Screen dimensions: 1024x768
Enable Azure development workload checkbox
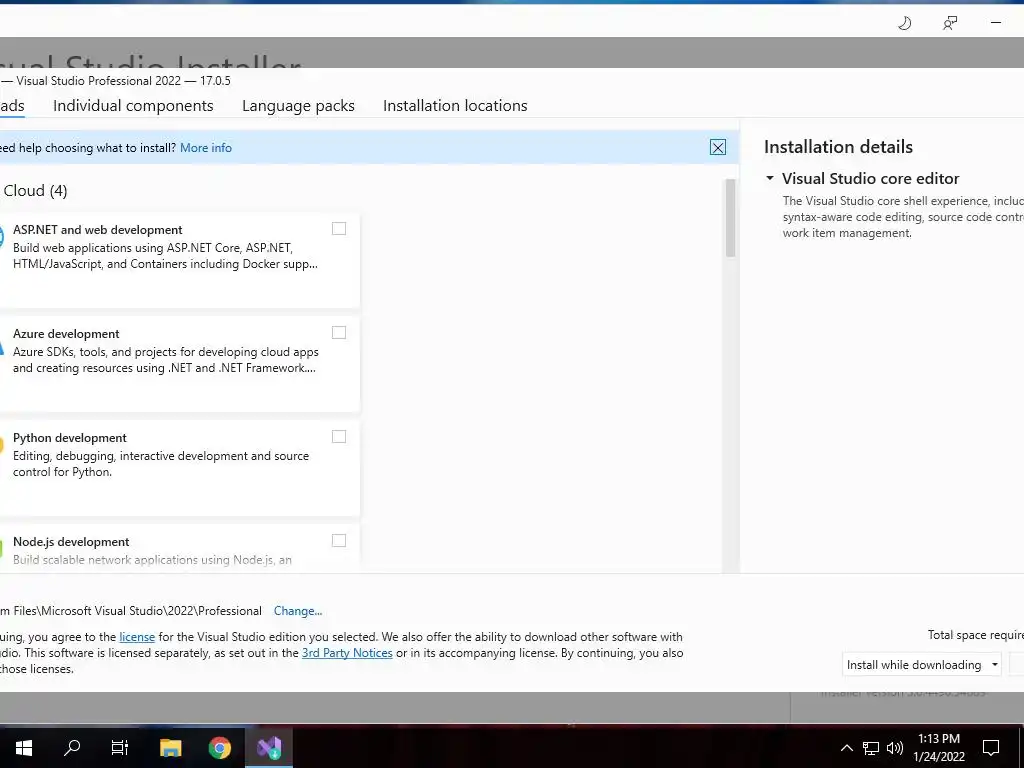[x=339, y=332]
